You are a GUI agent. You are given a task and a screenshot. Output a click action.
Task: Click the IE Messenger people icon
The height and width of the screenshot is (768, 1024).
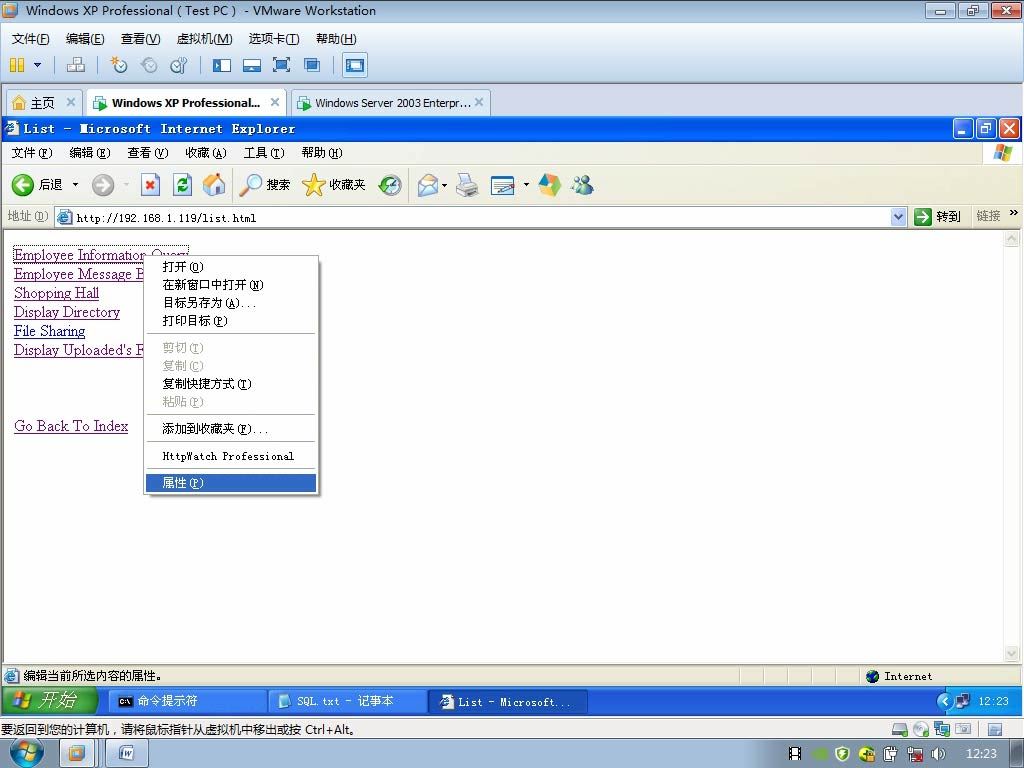tap(582, 185)
